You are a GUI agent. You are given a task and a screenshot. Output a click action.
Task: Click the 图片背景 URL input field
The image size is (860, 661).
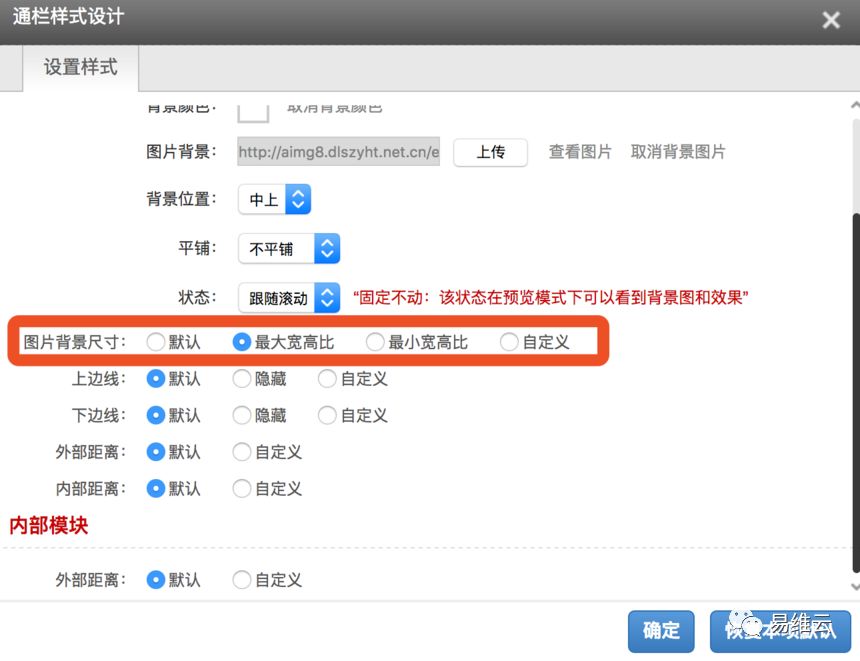click(x=338, y=151)
